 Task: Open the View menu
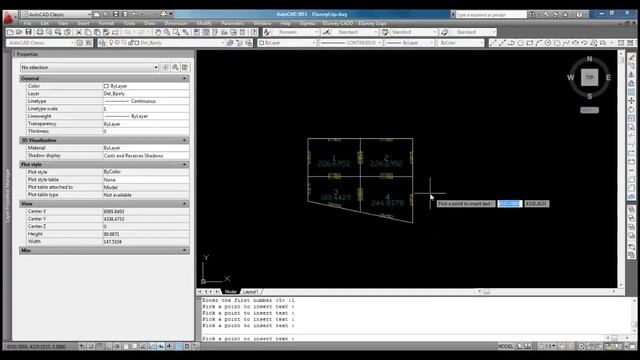coord(63,23)
